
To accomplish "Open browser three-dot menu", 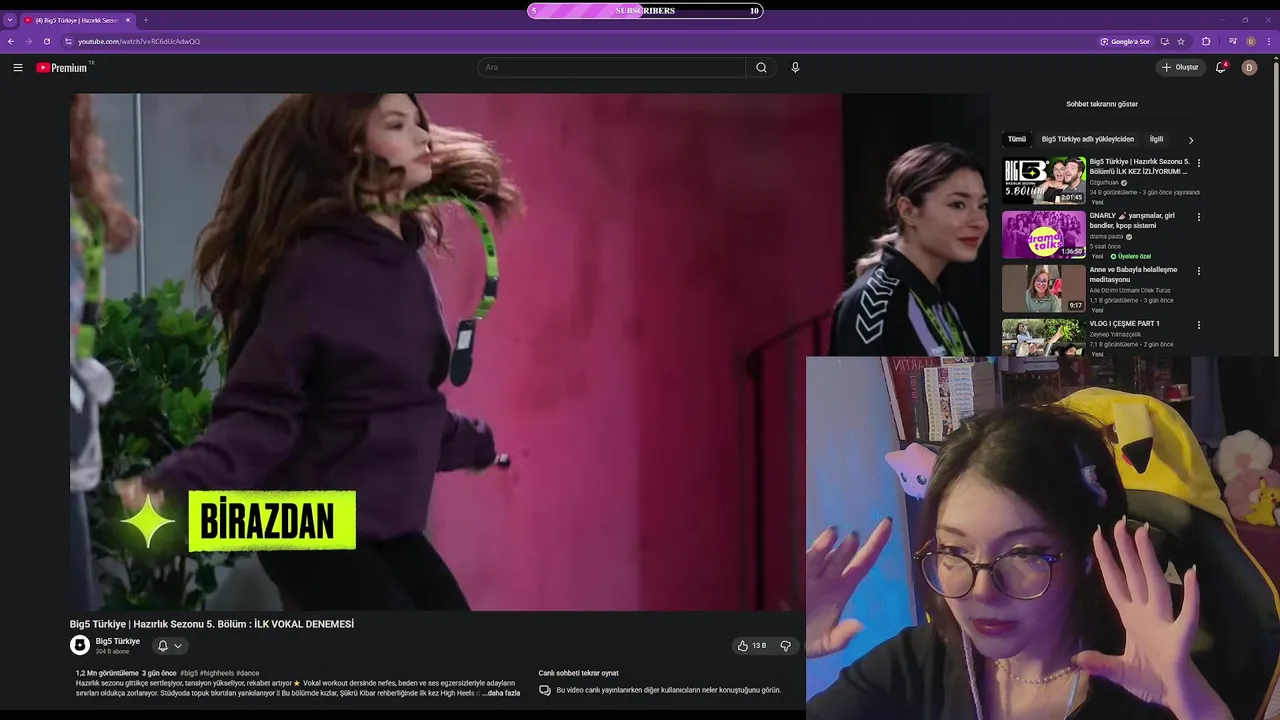I will [1269, 41].
